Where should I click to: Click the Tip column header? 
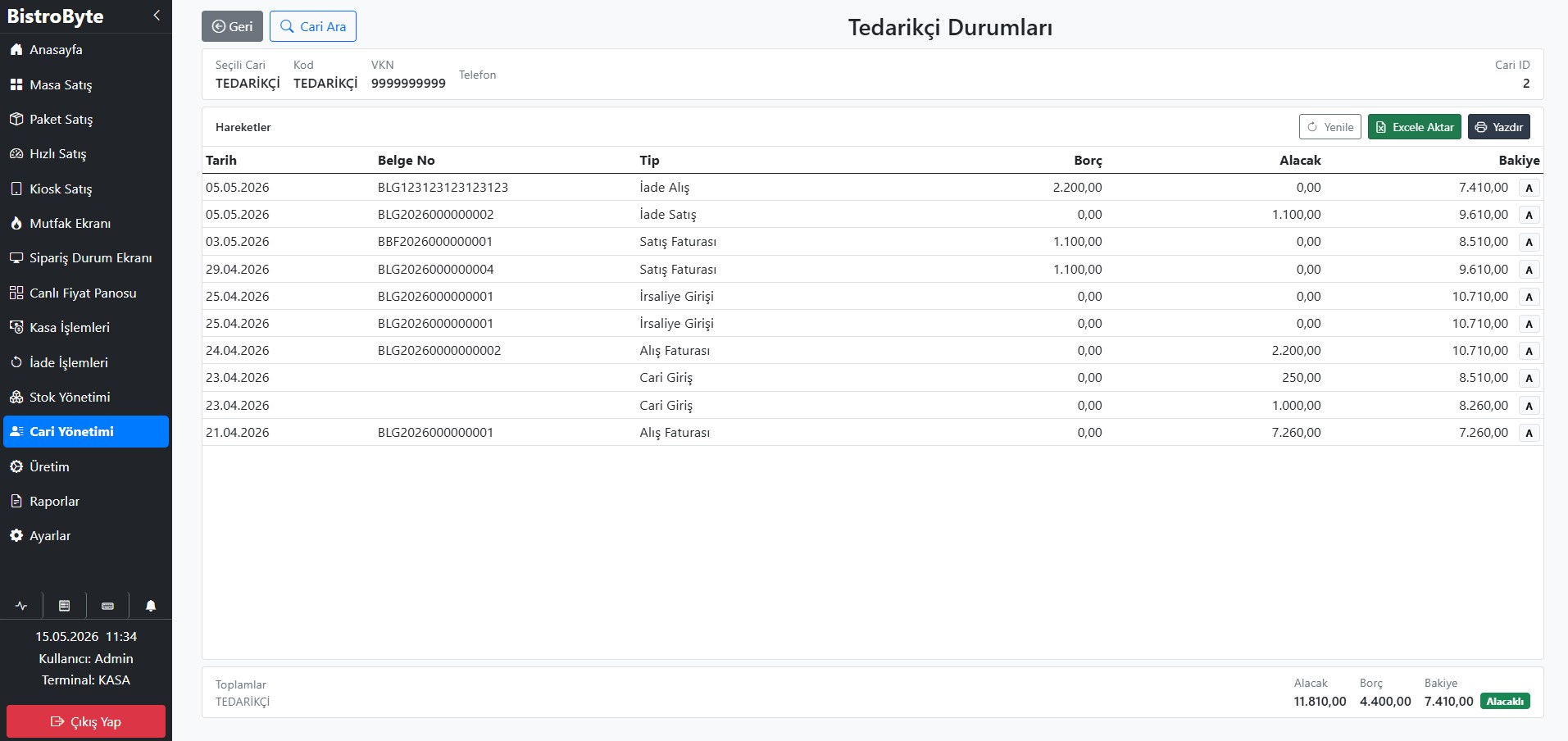tap(649, 161)
